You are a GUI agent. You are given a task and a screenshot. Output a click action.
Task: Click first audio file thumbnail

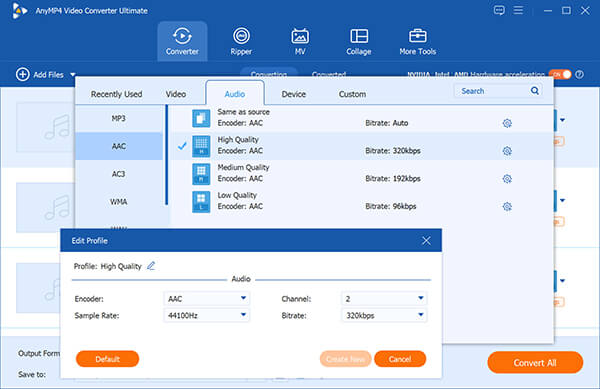(x=45, y=127)
